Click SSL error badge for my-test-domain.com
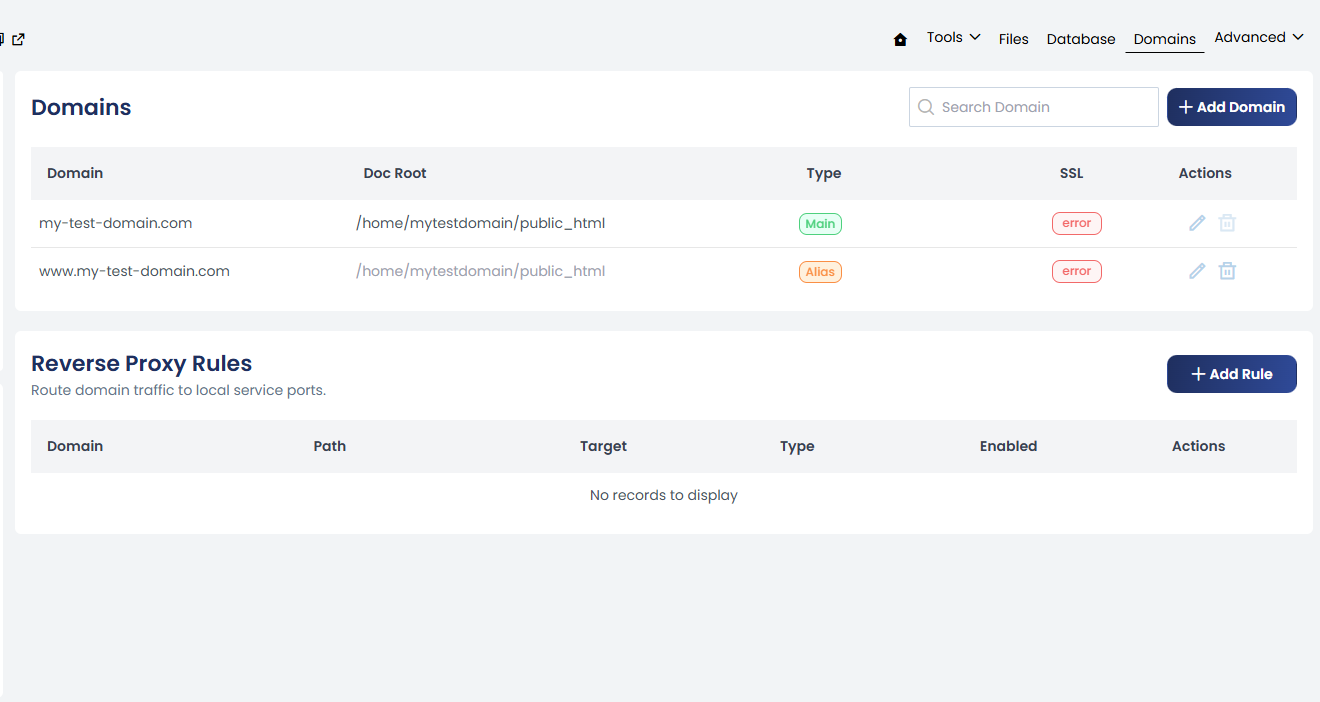The width and height of the screenshot is (1320, 702). tap(1077, 224)
